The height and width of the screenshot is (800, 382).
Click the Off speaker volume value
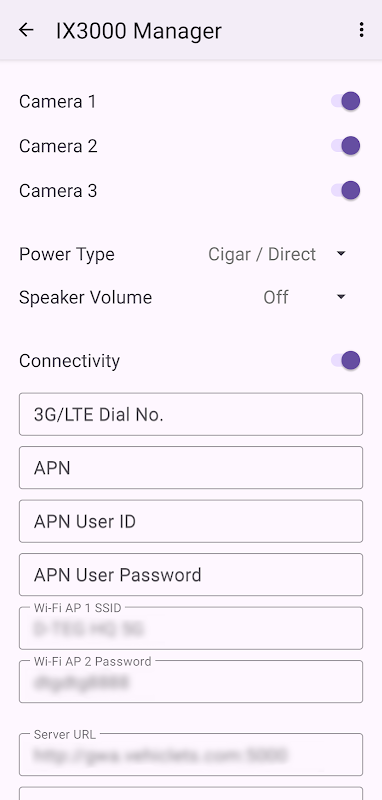tap(276, 297)
